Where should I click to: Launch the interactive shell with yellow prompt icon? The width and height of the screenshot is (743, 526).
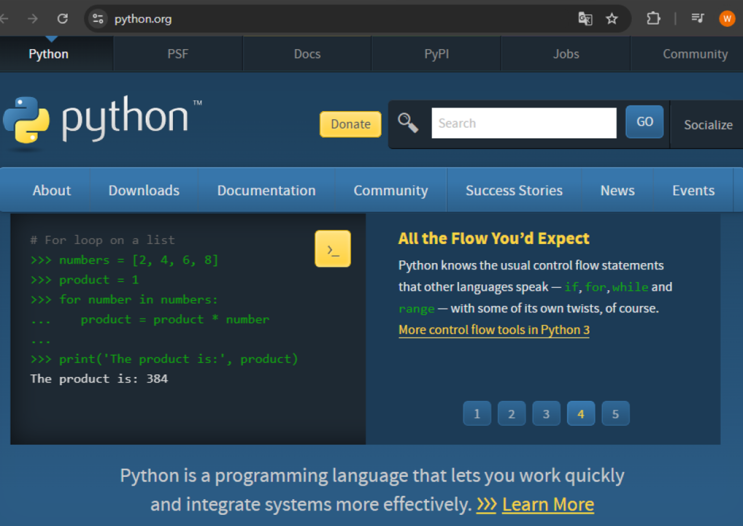point(332,249)
